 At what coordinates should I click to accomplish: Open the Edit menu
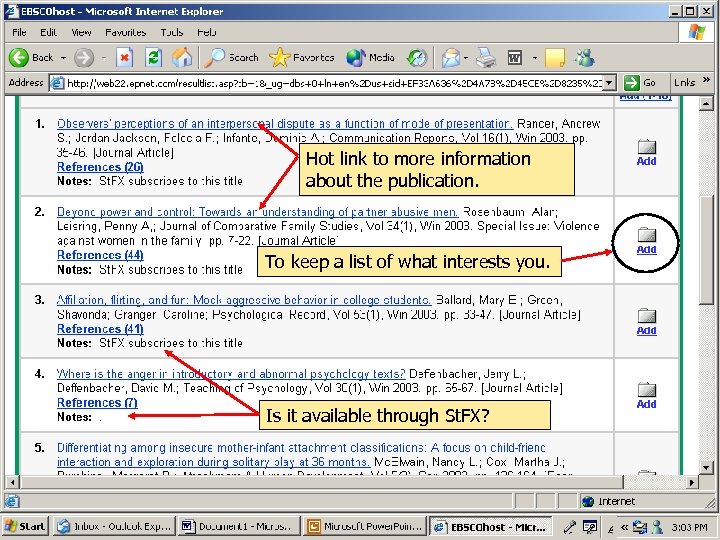(48, 32)
